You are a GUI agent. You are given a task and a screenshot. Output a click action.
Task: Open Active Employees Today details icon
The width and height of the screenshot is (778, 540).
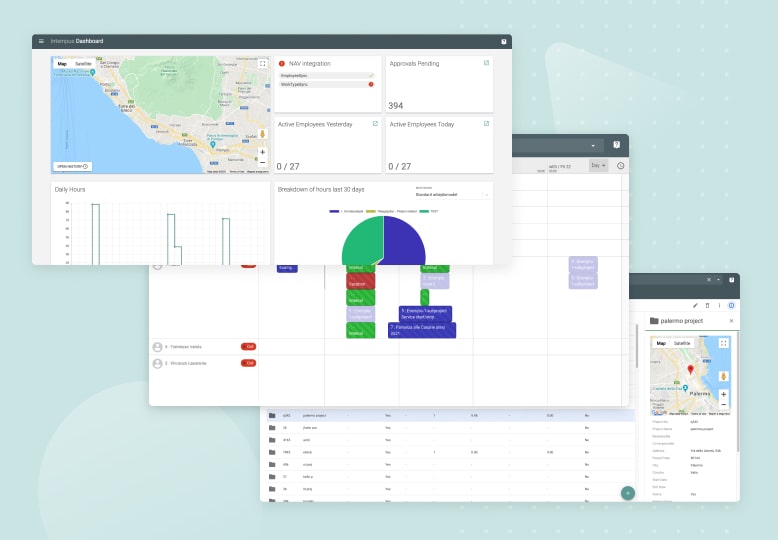coord(486,124)
